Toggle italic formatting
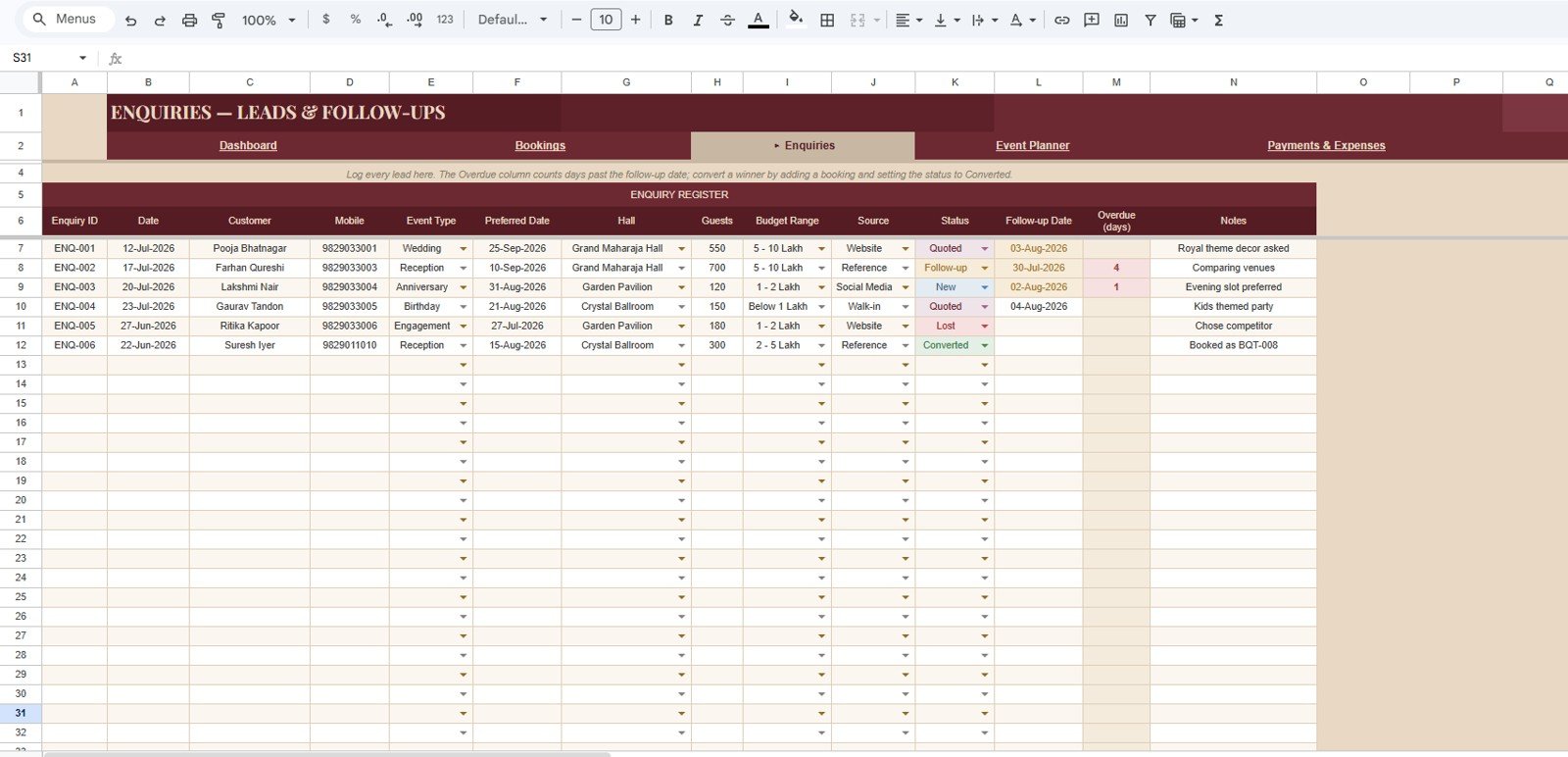This screenshot has height=757, width=1568. [x=698, y=20]
